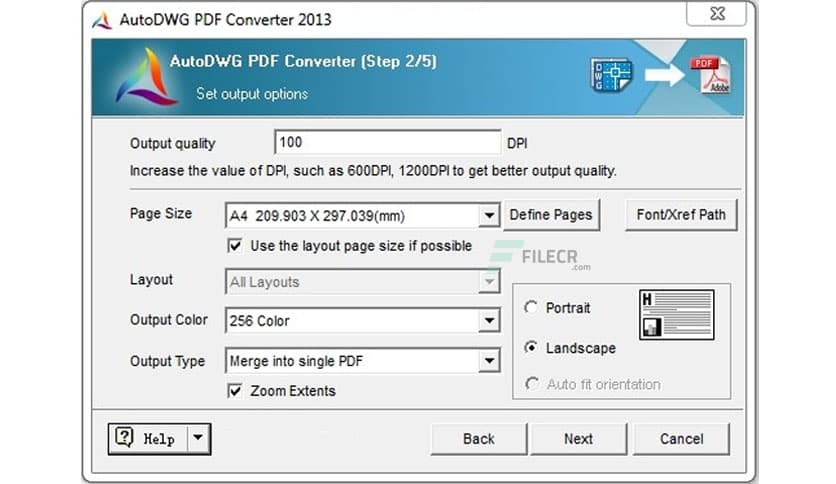This screenshot has height=484, width=836.
Task: Click the DPI hint text about 600DPI
Action: point(373,171)
